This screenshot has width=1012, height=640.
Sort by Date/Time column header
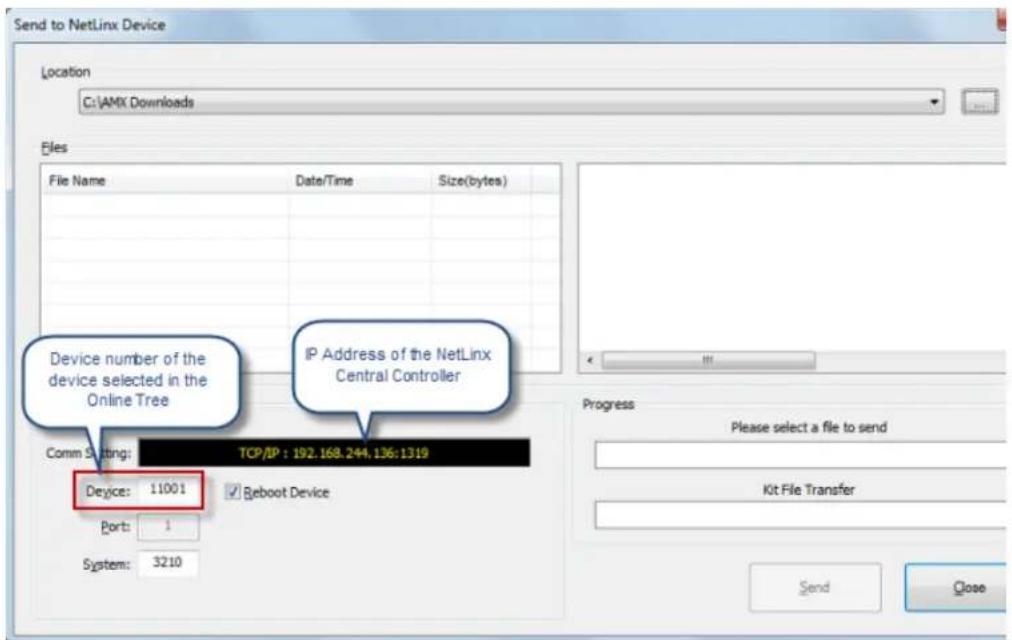point(360,181)
